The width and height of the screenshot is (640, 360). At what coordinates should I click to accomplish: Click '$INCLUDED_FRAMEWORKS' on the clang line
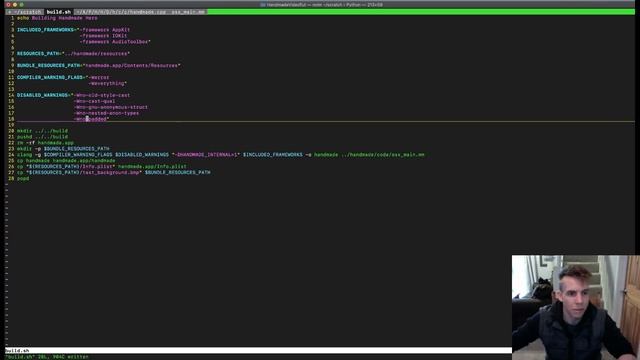(x=273, y=155)
